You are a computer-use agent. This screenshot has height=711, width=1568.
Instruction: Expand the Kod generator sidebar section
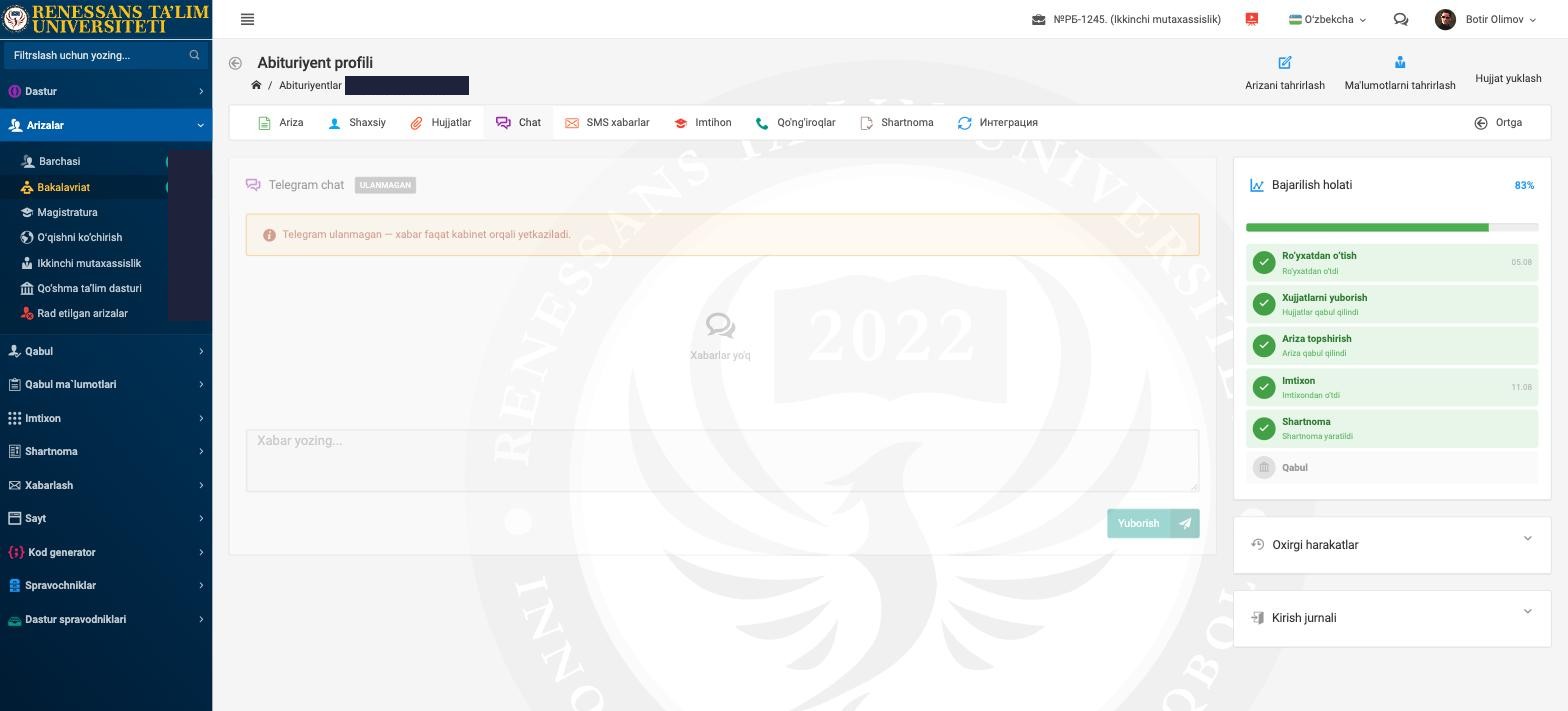point(106,552)
